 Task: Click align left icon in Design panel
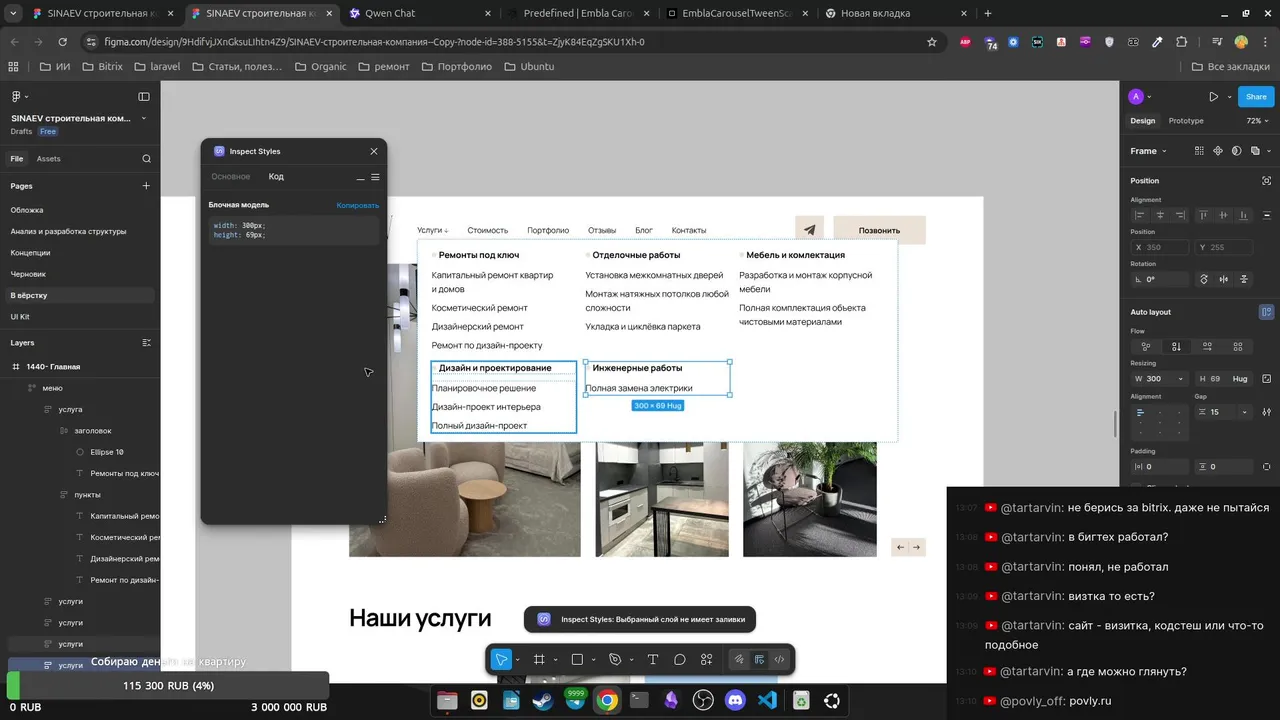pyautogui.click(x=1142, y=215)
